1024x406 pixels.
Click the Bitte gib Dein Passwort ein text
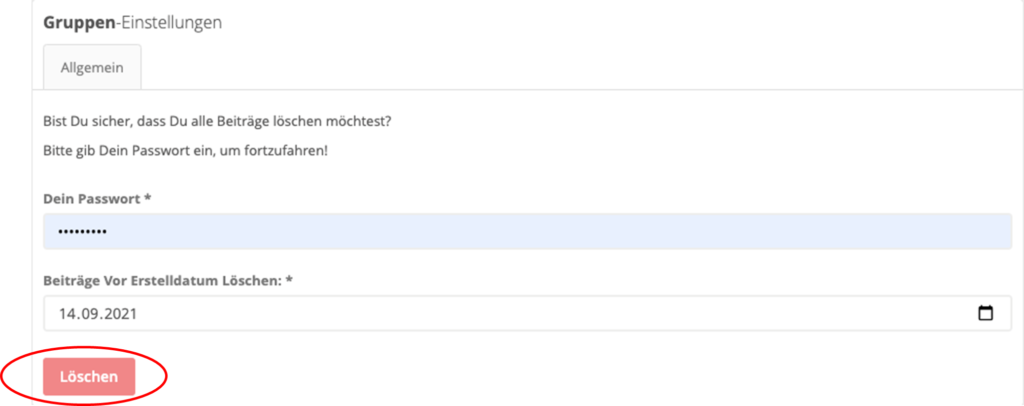click(x=185, y=151)
